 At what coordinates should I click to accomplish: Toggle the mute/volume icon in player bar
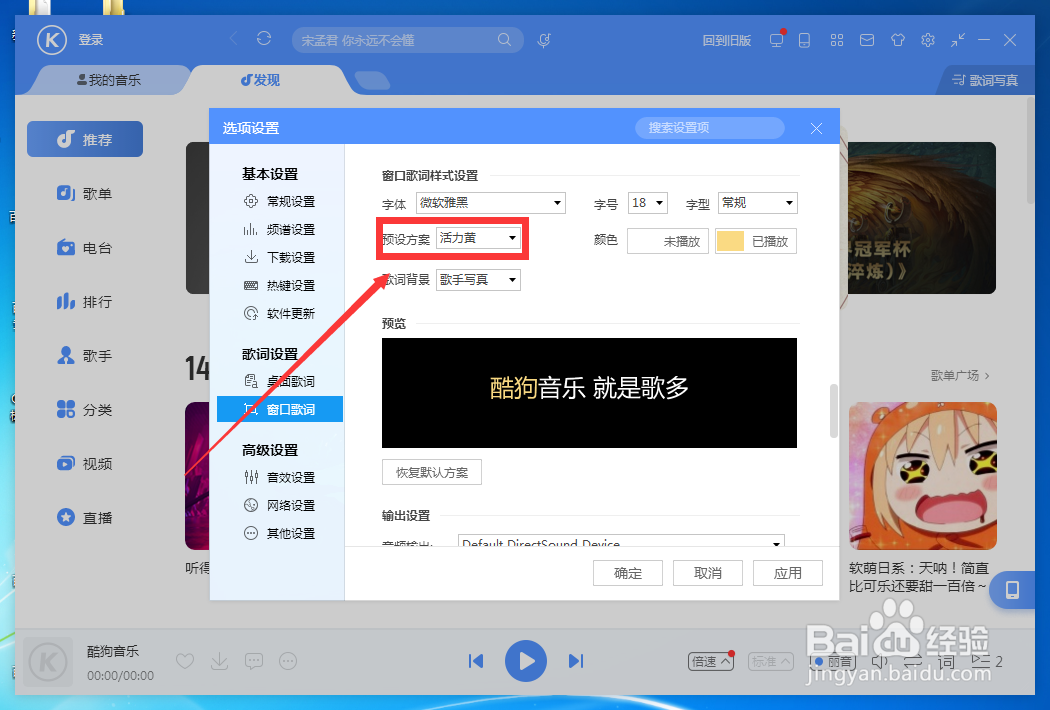(879, 661)
